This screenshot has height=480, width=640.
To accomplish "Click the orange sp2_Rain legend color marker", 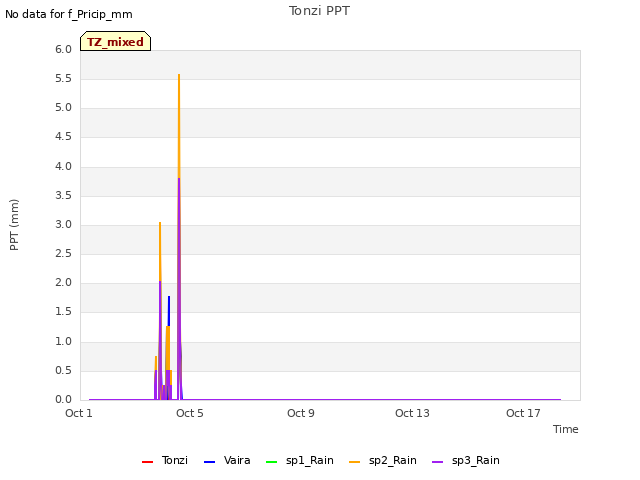I will click(355, 462).
